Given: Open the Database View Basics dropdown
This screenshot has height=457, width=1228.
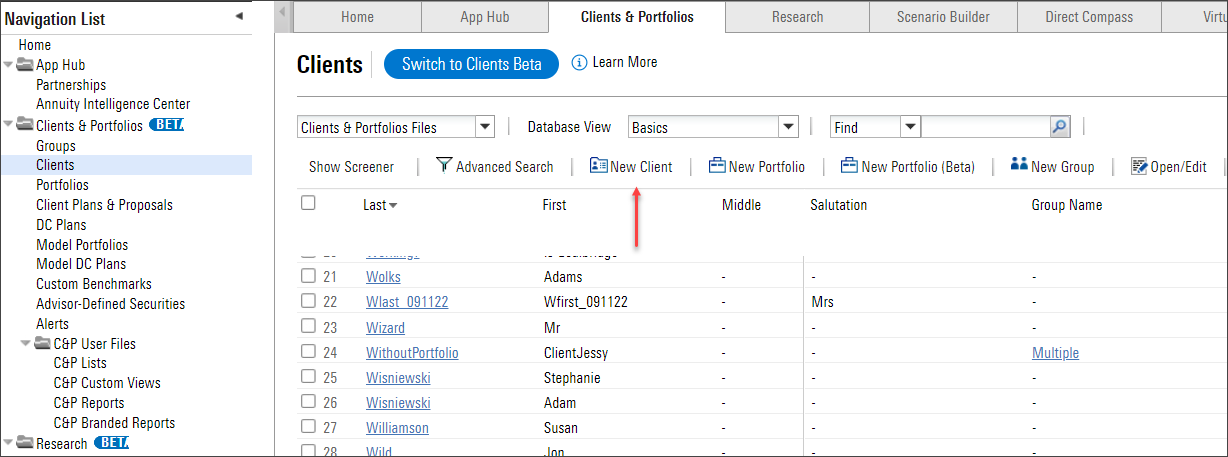Looking at the screenshot, I should pyautogui.click(x=789, y=127).
